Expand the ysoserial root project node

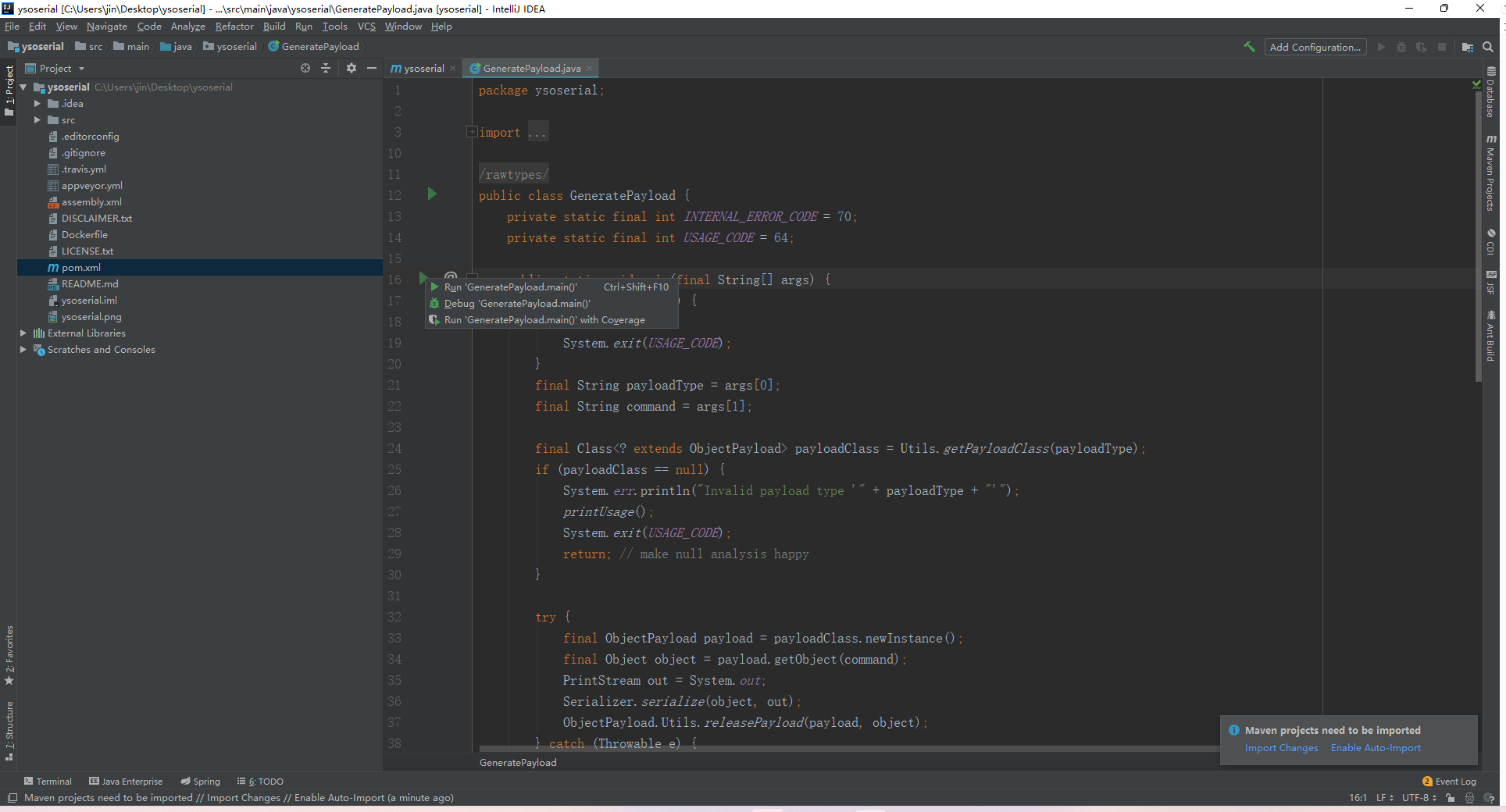point(23,87)
